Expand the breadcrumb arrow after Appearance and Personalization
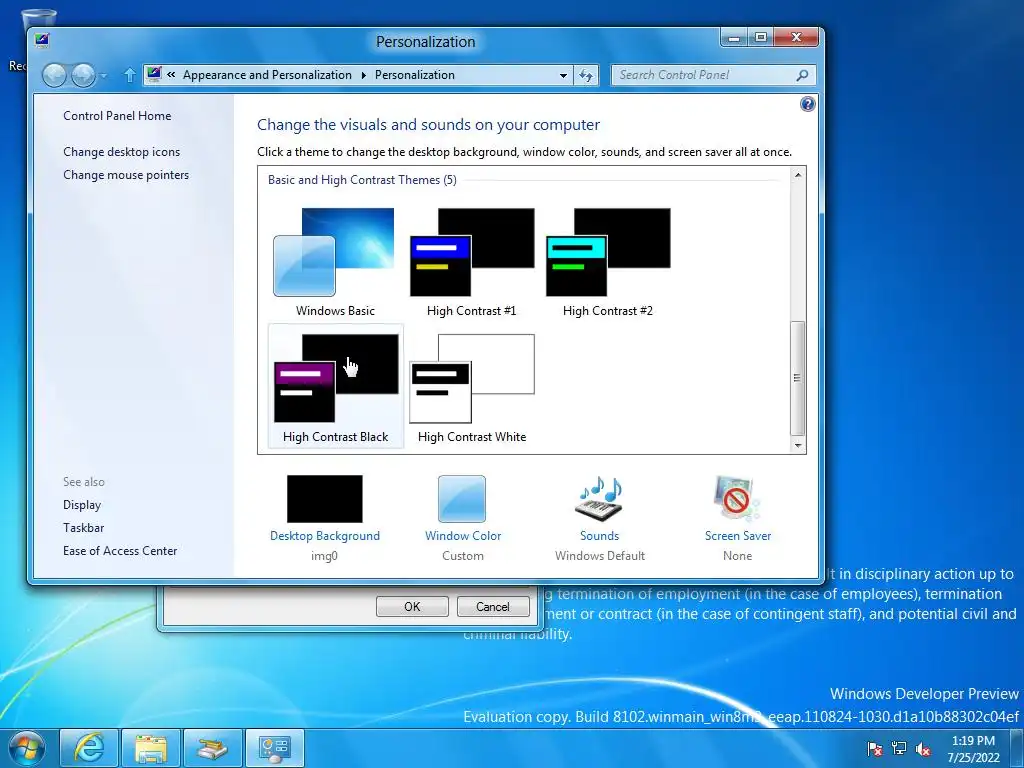The width and height of the screenshot is (1024, 768). tap(364, 75)
